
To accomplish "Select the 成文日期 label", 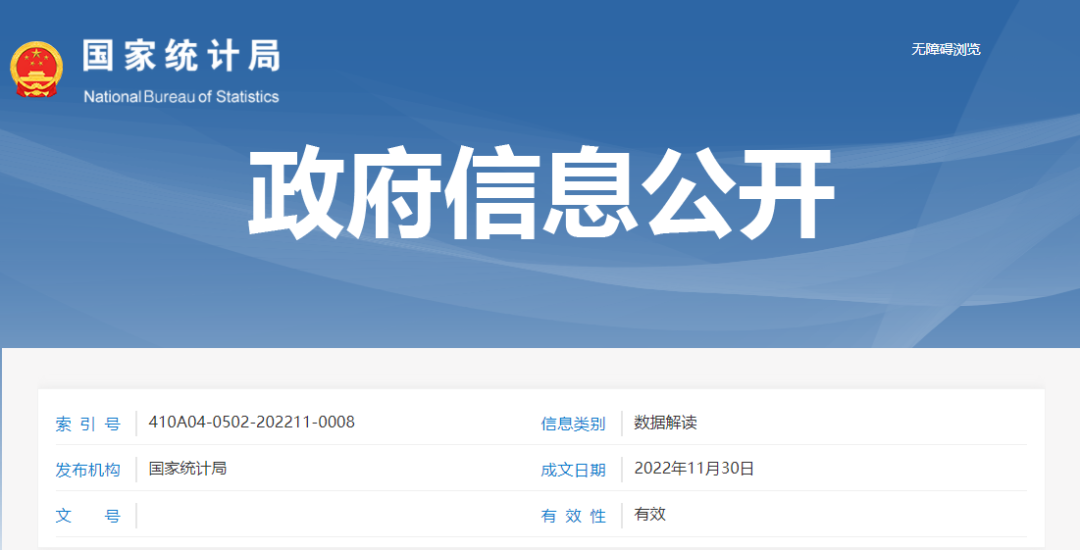I will [x=573, y=470].
